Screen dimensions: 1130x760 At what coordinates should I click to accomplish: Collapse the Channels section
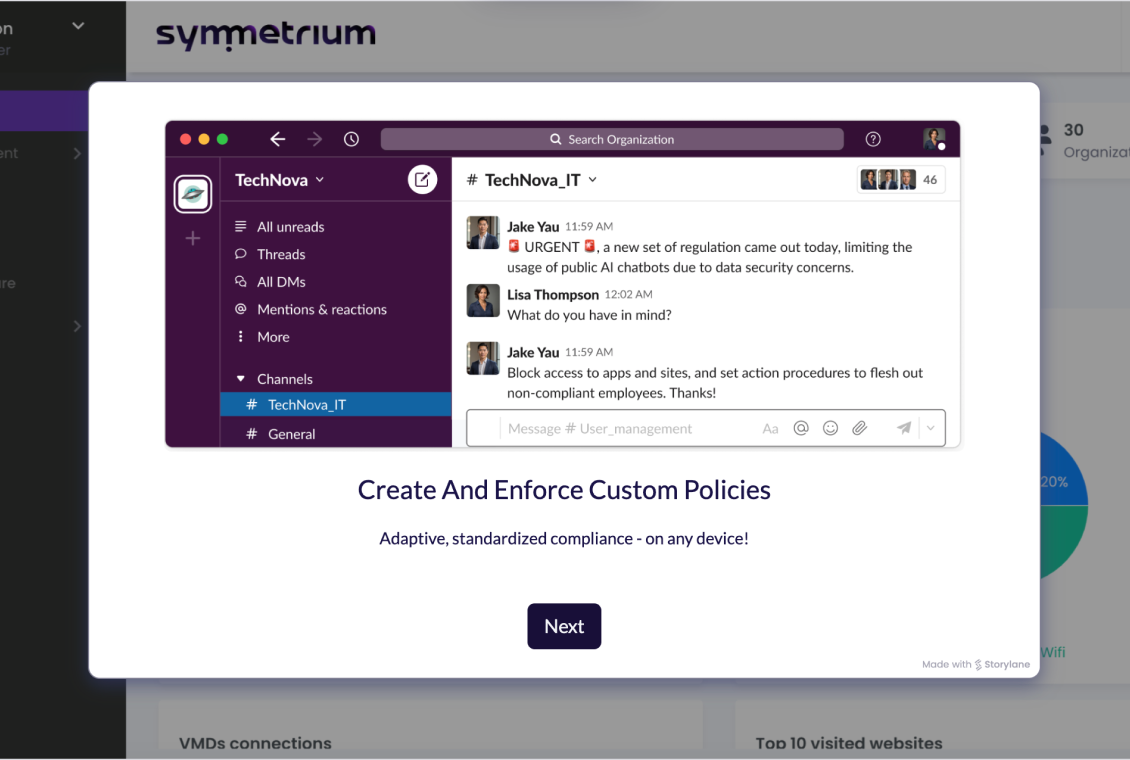click(x=241, y=378)
